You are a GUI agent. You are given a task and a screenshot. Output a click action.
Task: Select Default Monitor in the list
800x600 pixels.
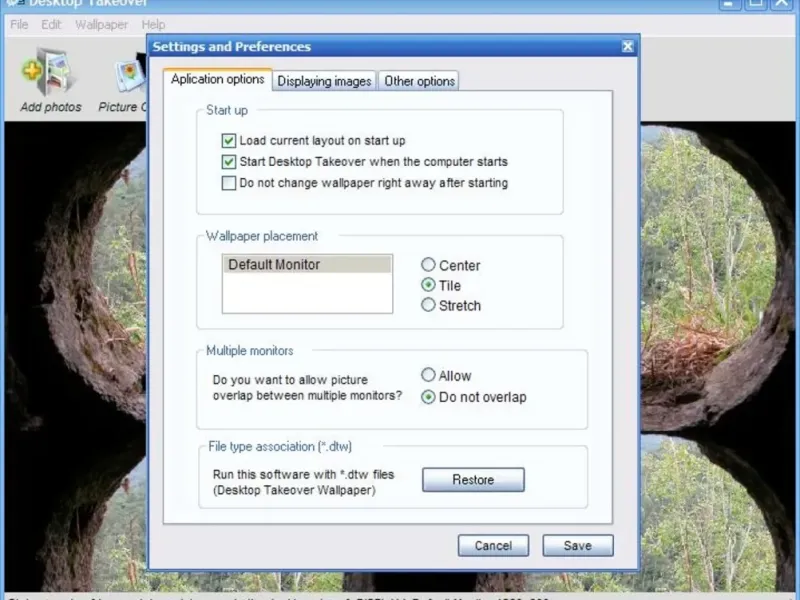pyautogui.click(x=307, y=264)
